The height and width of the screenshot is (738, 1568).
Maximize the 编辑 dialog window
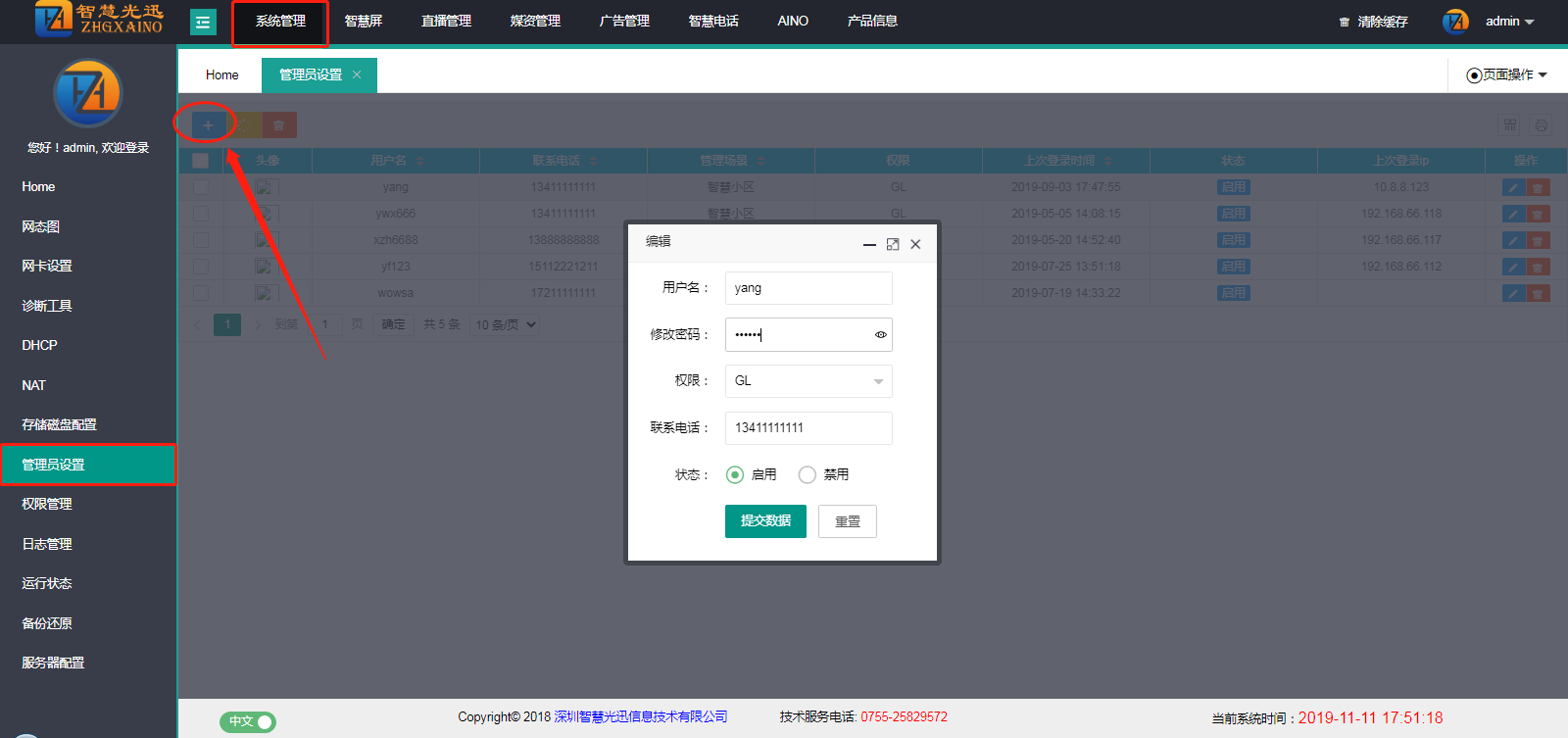coord(893,244)
